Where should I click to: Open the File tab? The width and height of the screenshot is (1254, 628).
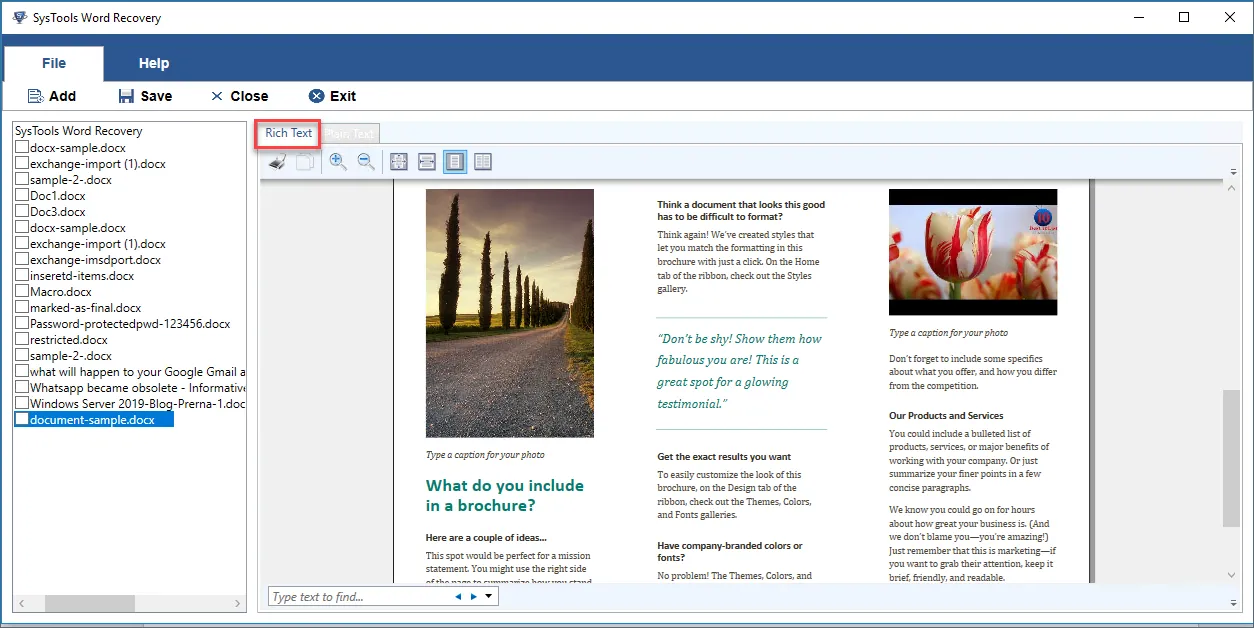click(x=54, y=63)
